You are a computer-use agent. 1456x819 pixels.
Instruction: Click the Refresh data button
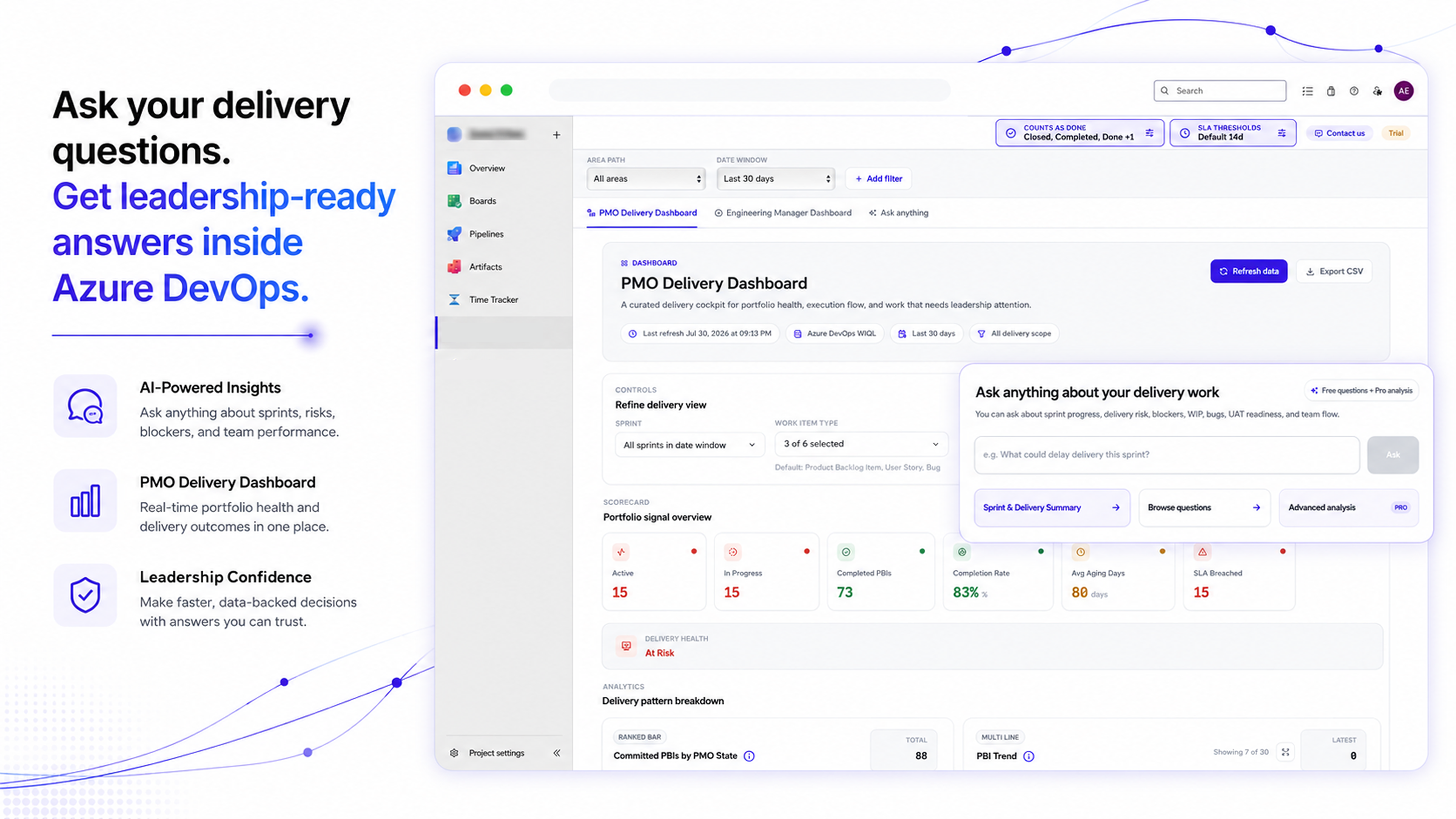click(x=1249, y=271)
